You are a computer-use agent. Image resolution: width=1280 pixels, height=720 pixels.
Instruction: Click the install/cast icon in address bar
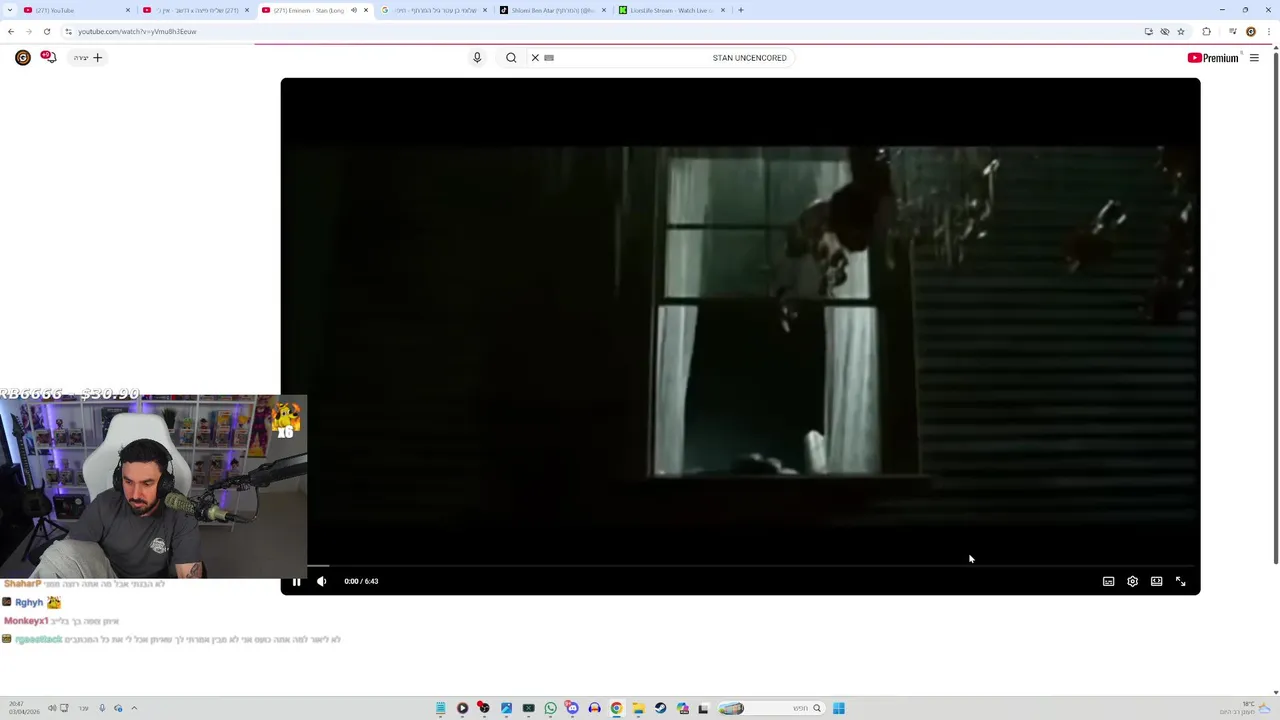(x=1149, y=31)
